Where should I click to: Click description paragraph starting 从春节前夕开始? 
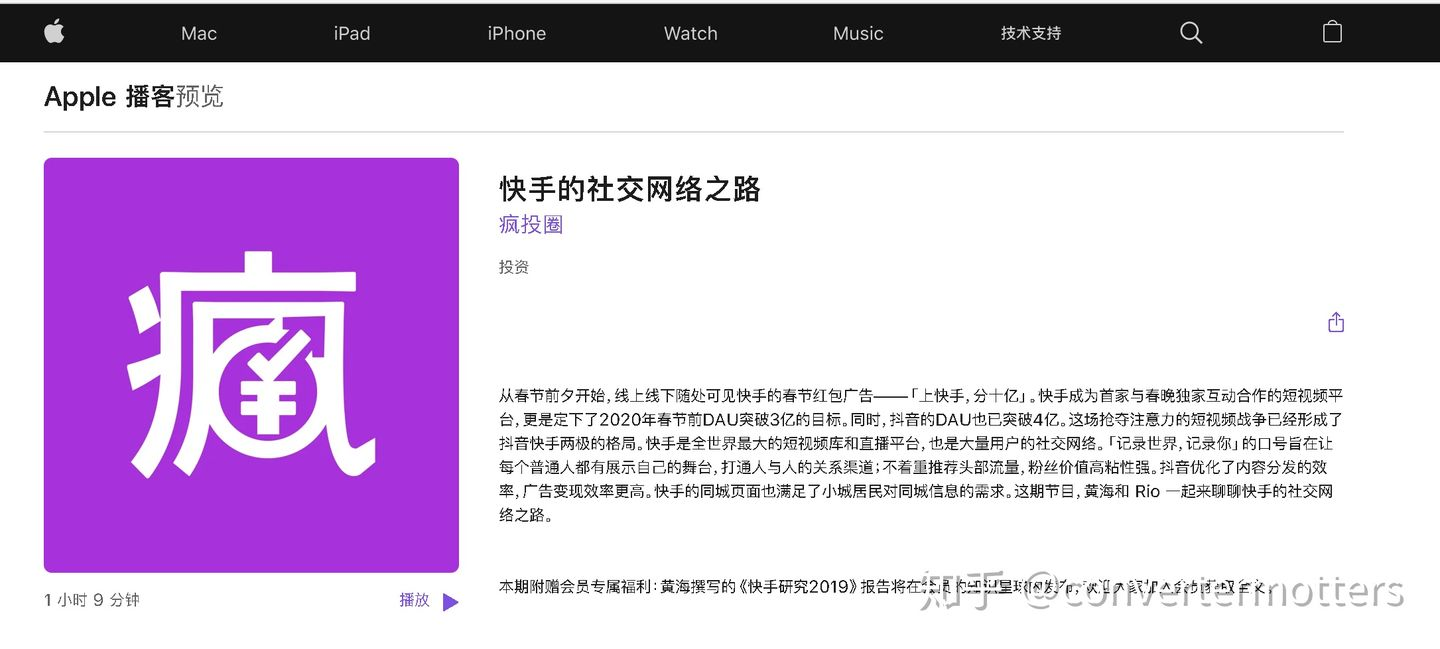(921, 455)
